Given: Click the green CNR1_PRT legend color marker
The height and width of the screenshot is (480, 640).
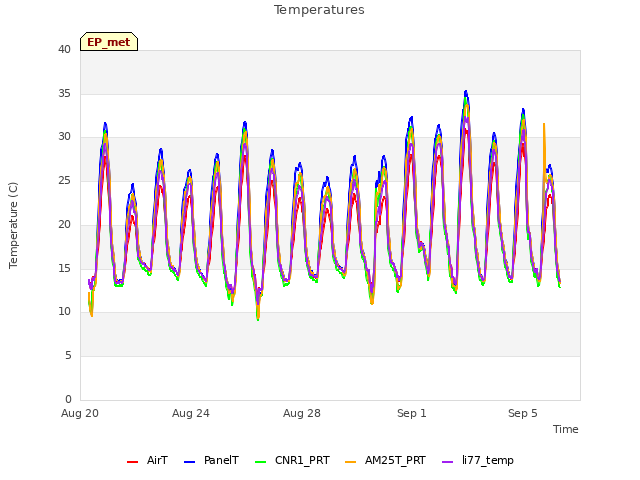Looking at the screenshot, I should click(x=260, y=462).
